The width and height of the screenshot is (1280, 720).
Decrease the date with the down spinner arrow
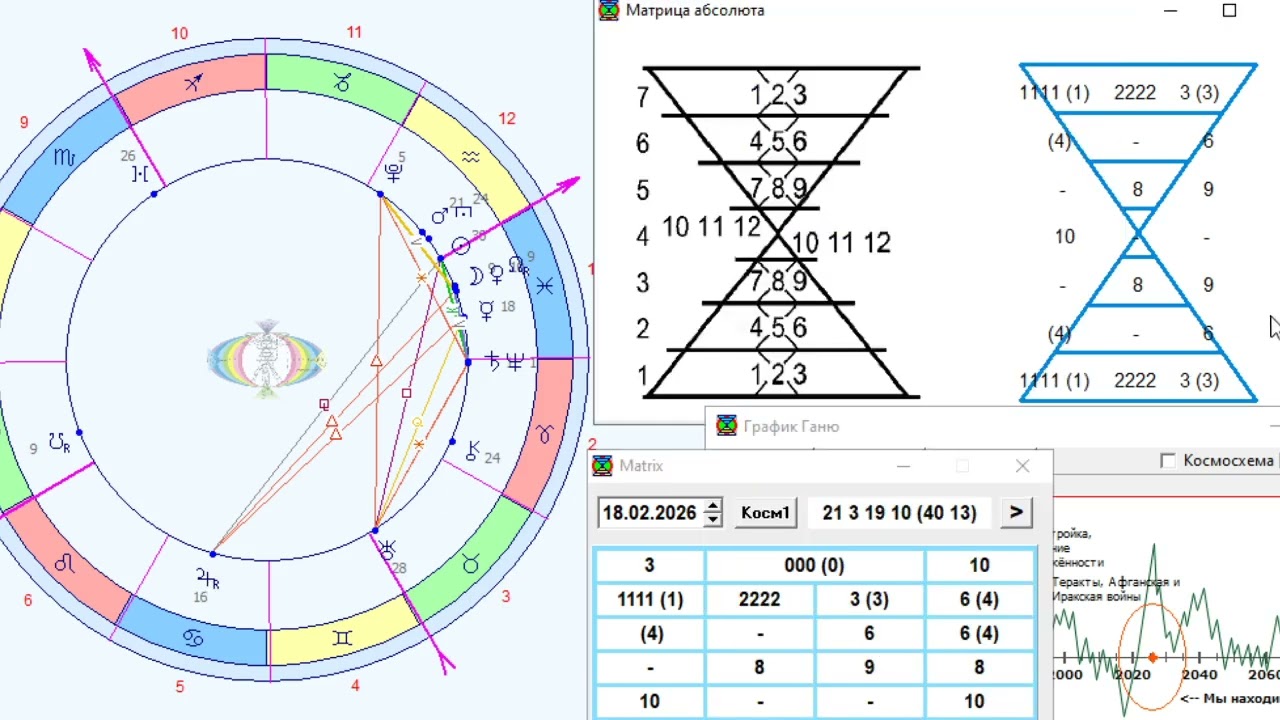tap(712, 519)
